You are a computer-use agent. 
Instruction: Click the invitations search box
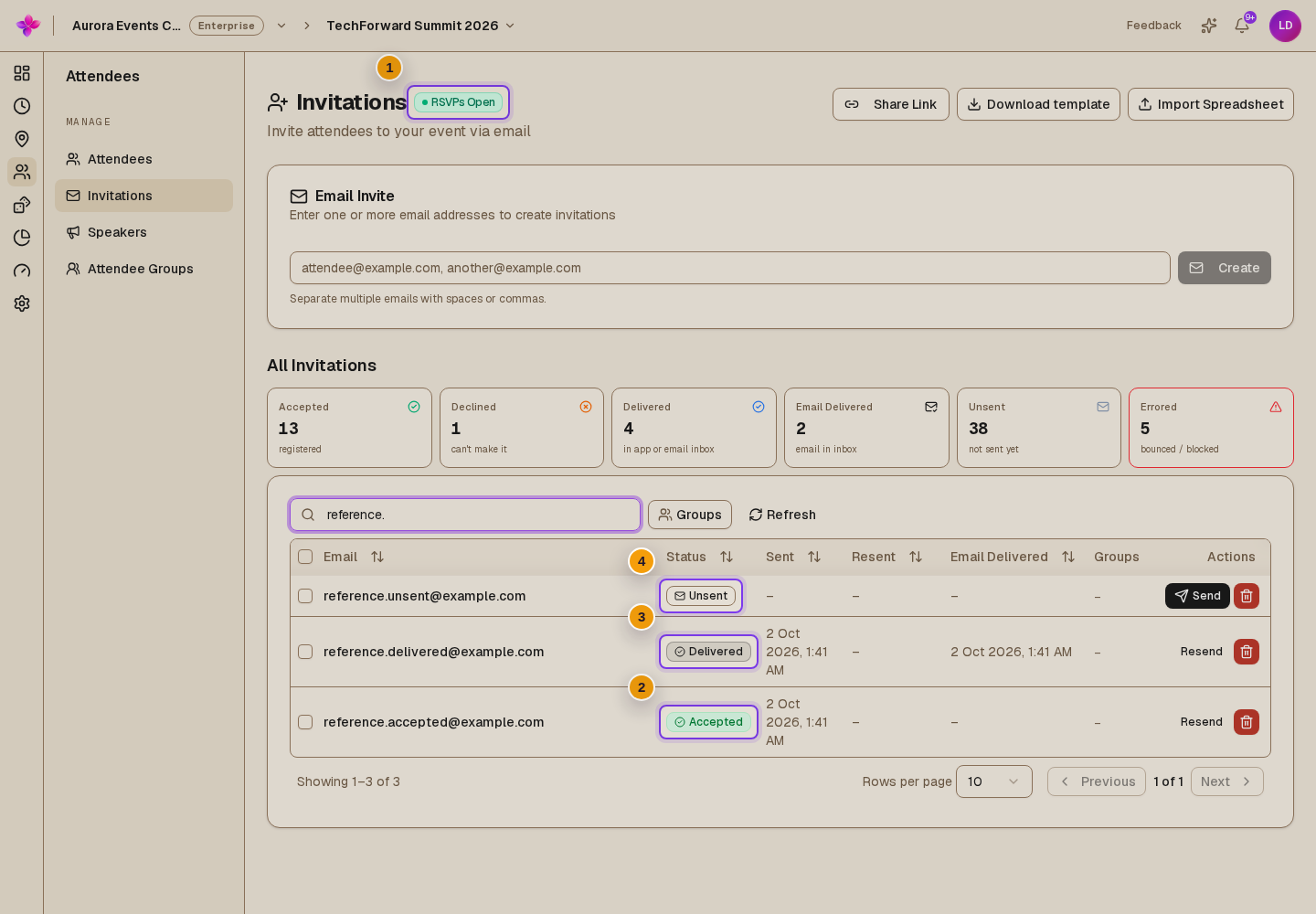465,515
